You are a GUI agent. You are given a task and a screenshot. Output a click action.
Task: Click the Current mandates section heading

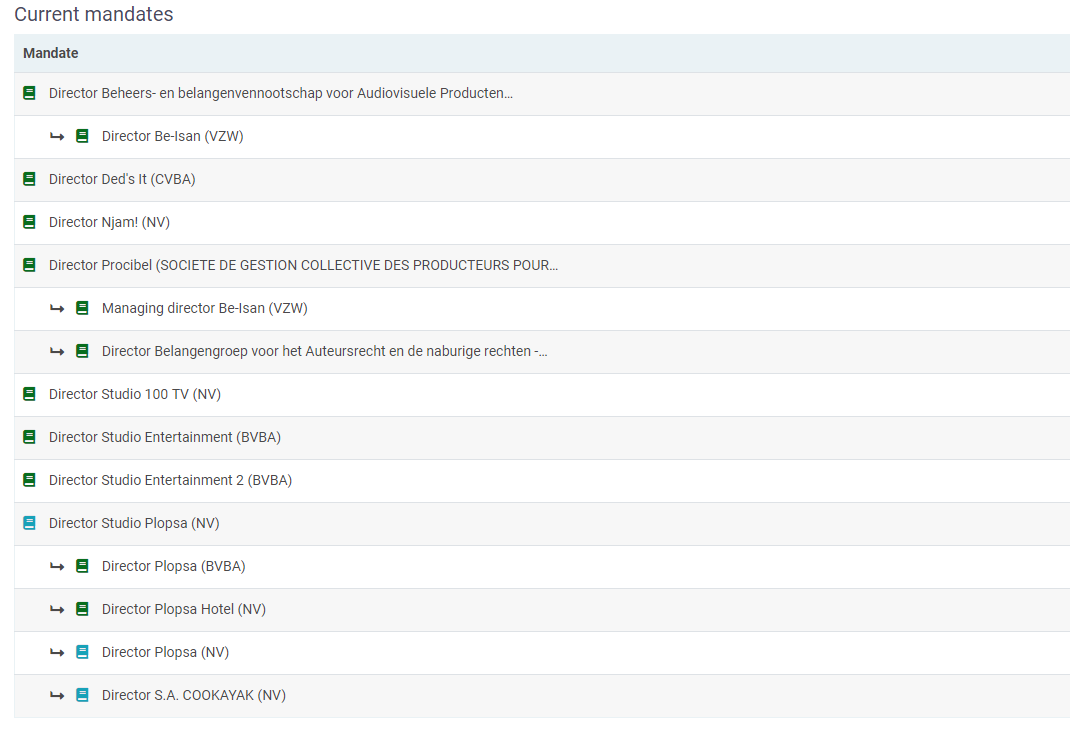[x=94, y=14]
